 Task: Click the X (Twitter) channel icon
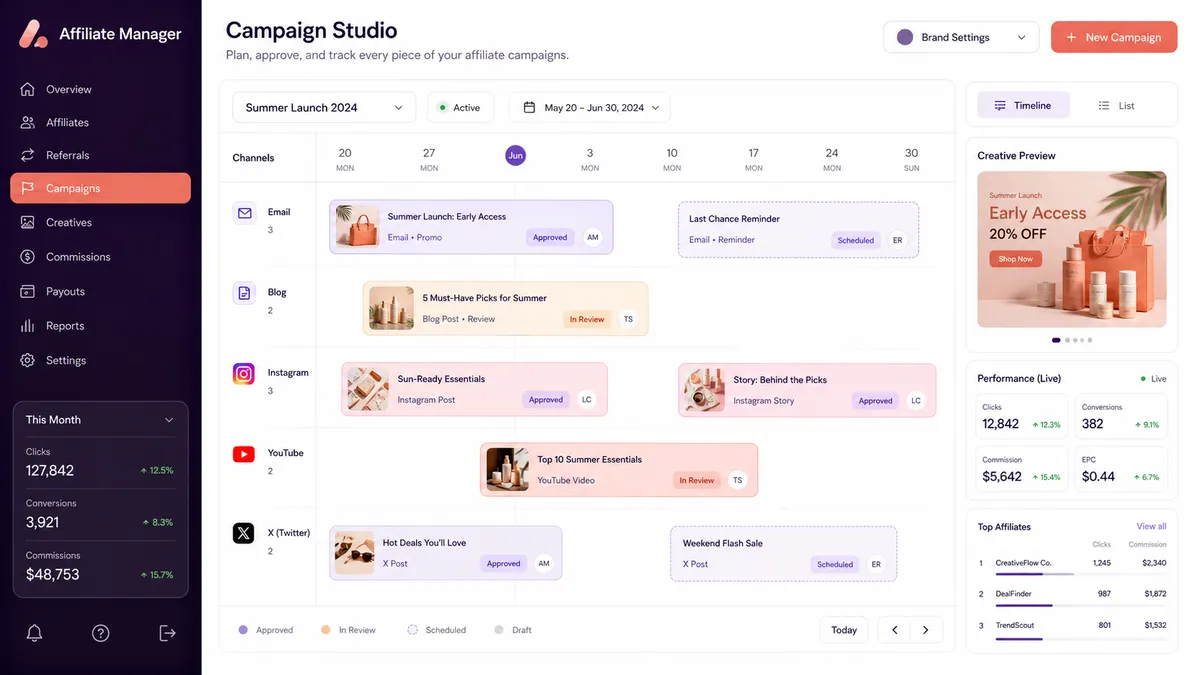click(x=244, y=533)
